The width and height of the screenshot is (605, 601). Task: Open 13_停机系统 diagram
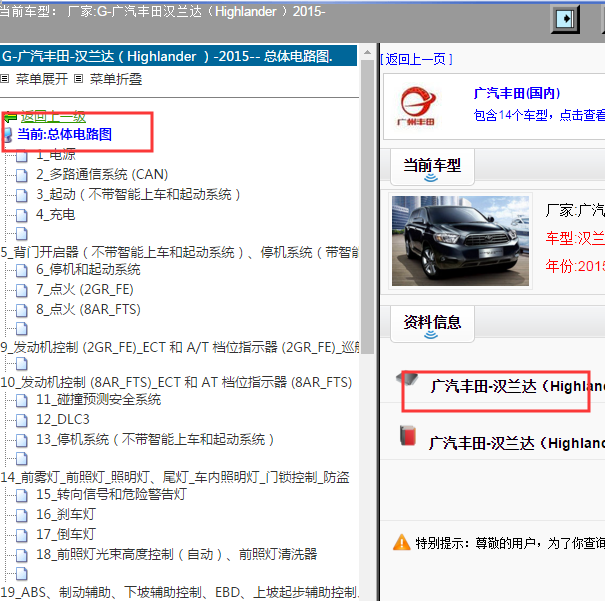tap(155, 440)
